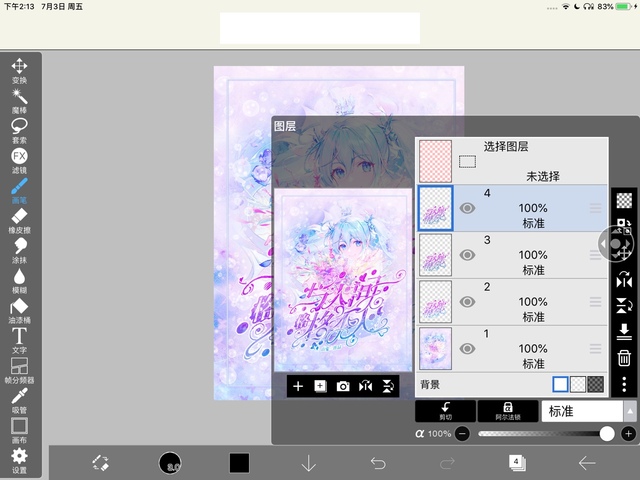Viewport: 640px width, 480px height.
Task: Select the Text (文字) tool
Action: click(19, 338)
